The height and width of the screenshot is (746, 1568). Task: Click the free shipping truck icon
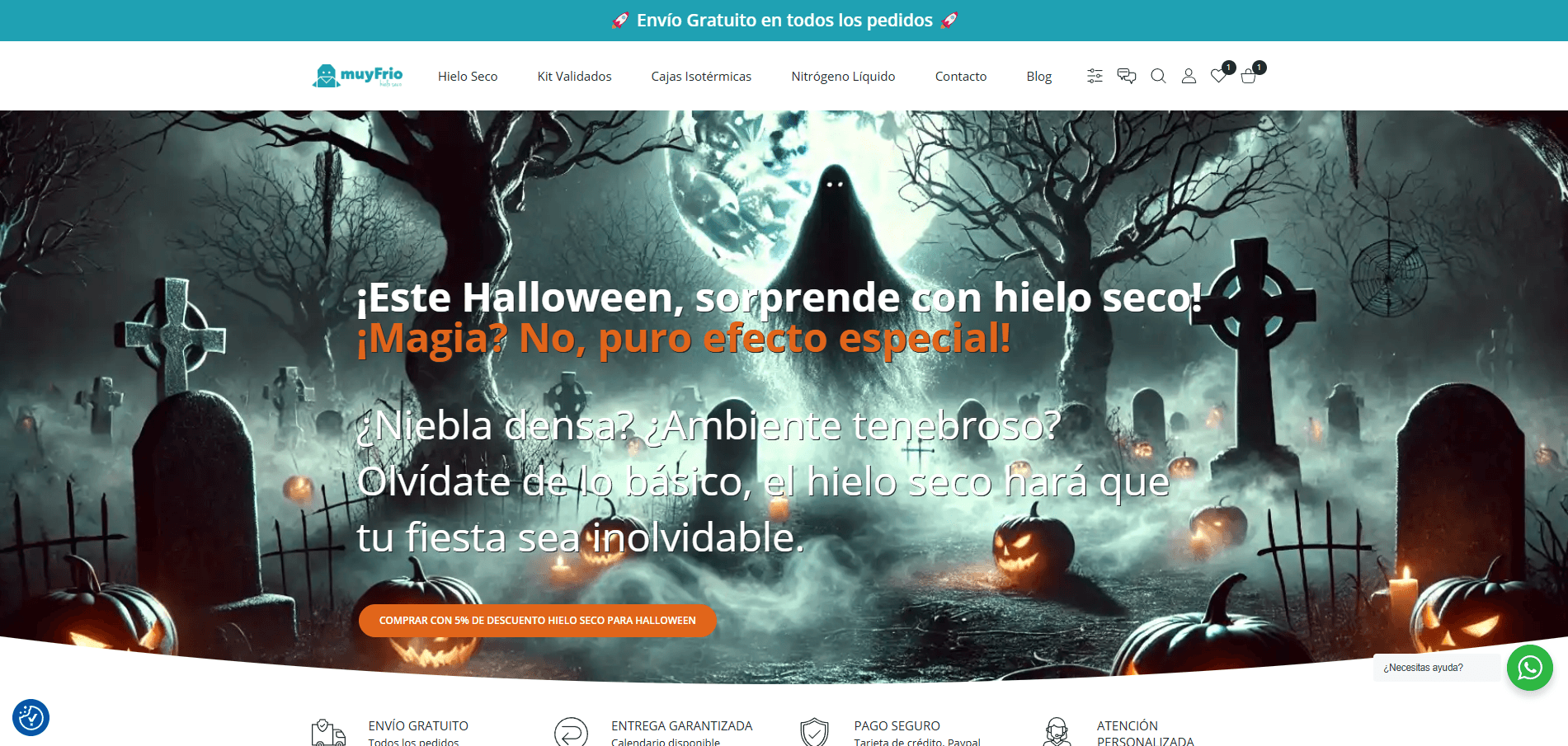[327, 732]
